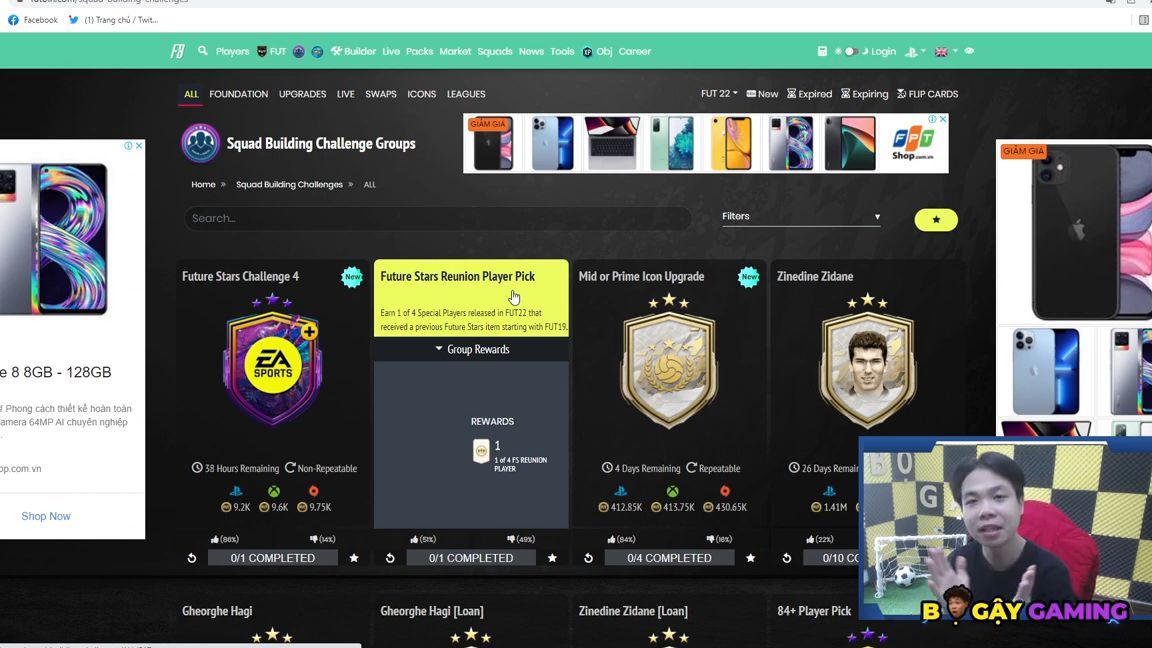Screen dimensions: 1152x648
Task: Open the News menu
Action: click(x=531, y=51)
